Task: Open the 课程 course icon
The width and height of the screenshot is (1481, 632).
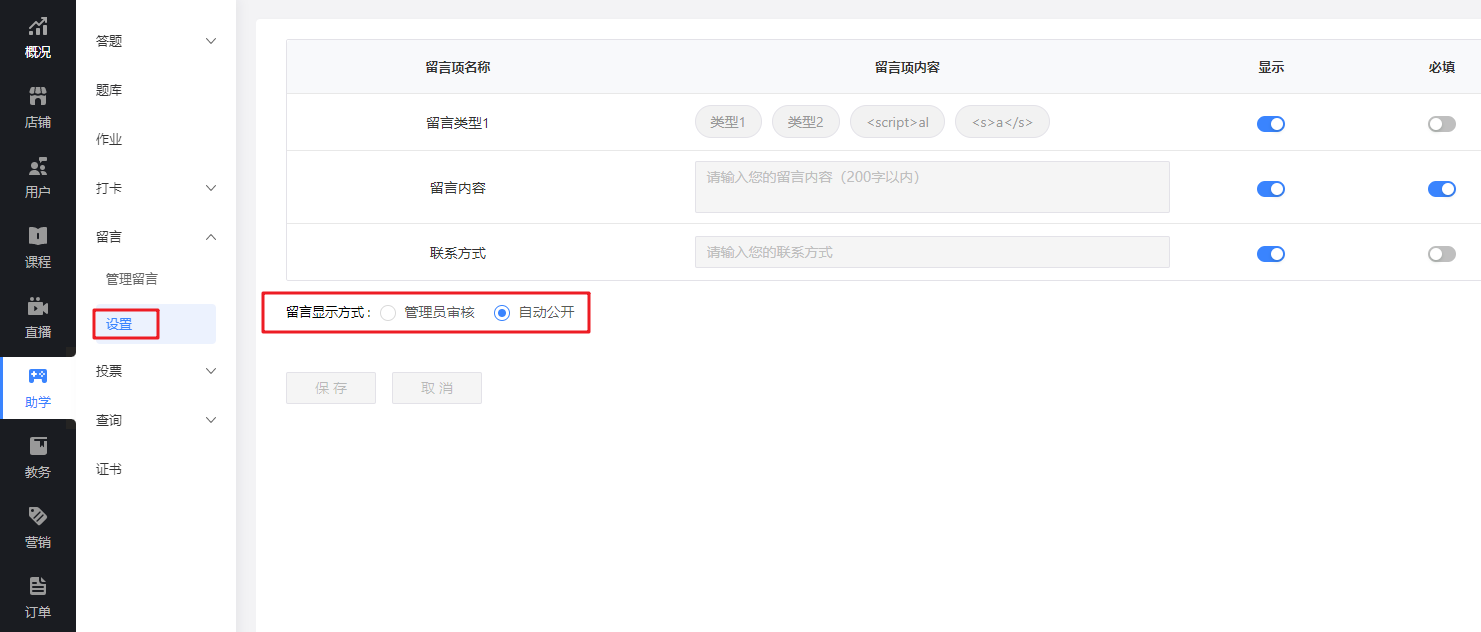Action: tap(38, 237)
